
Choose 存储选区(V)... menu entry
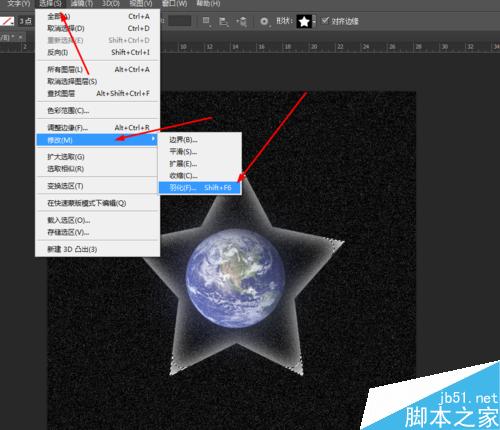[98, 232]
